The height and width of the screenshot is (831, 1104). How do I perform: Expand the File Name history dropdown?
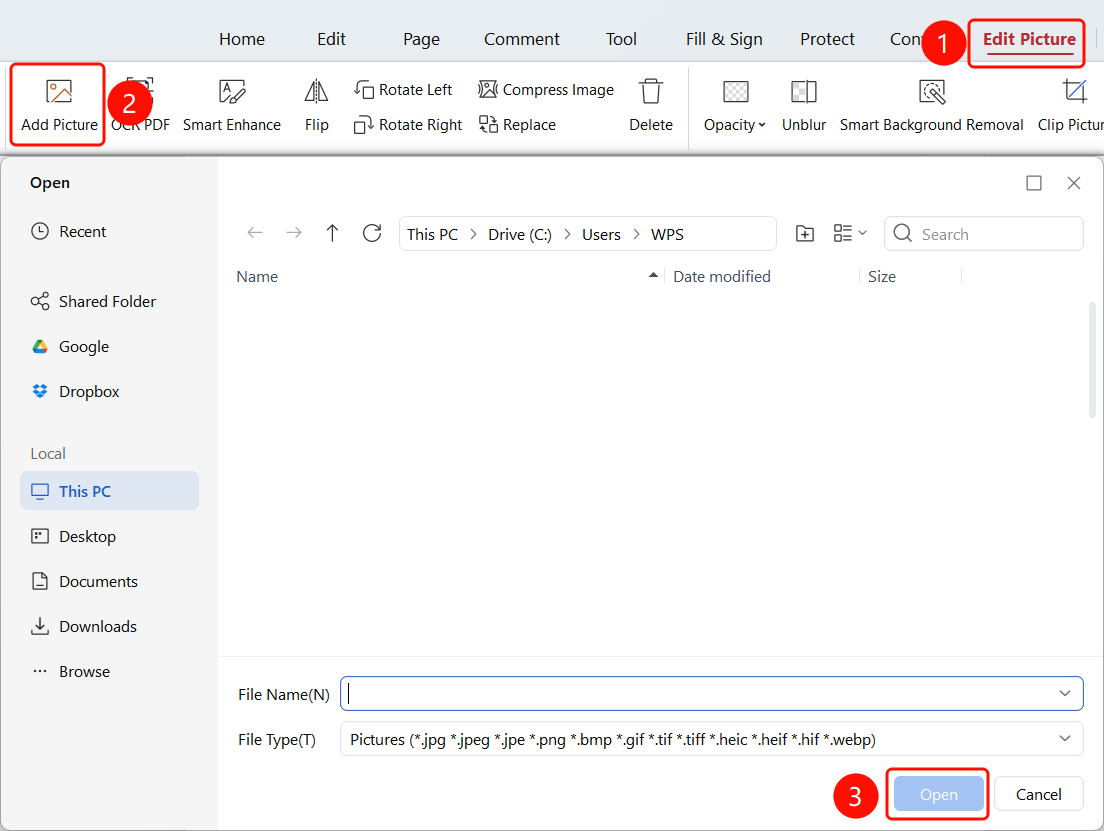click(x=1065, y=694)
